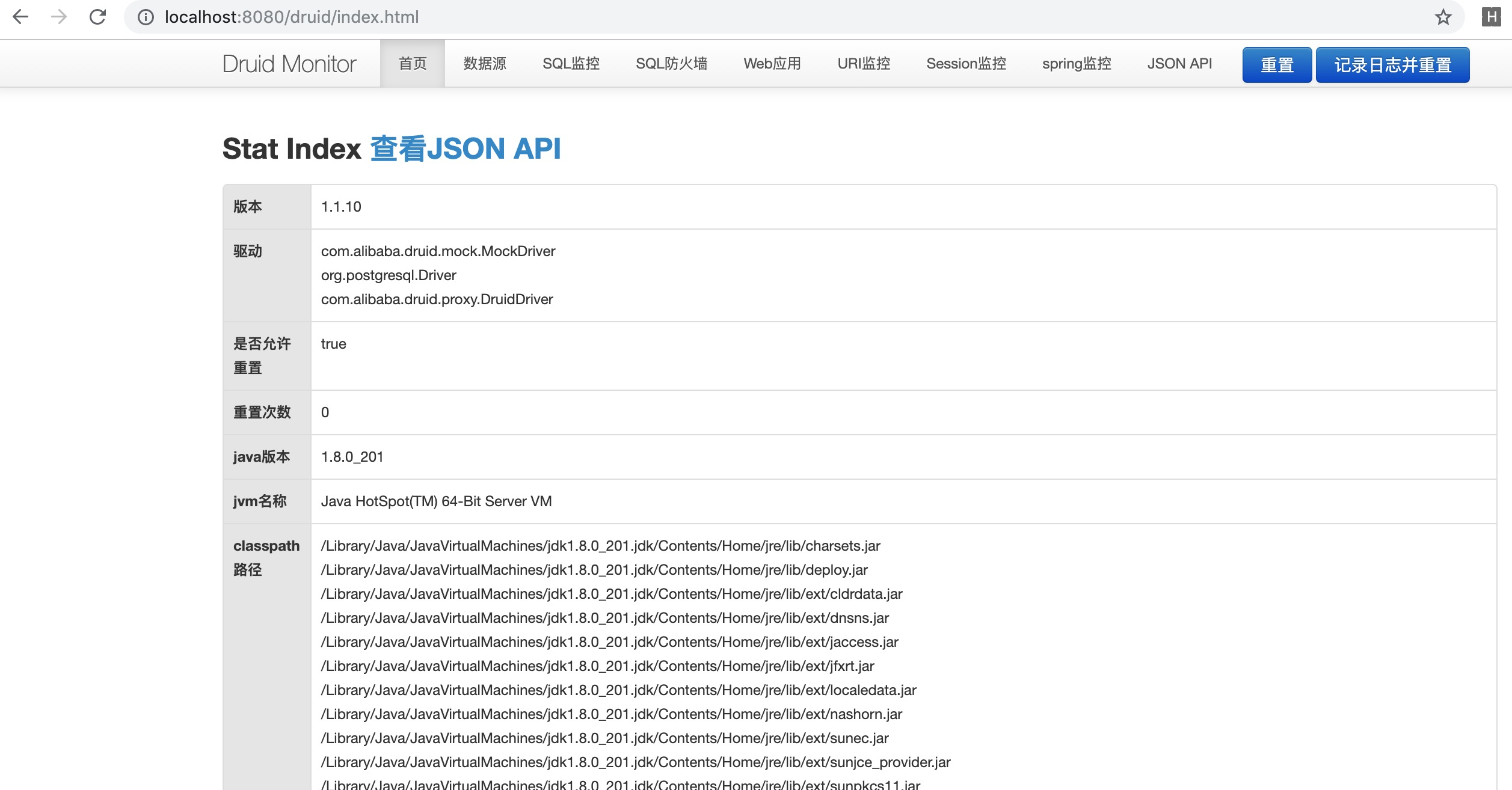
Task: View site information icon in address bar
Action: (146, 17)
